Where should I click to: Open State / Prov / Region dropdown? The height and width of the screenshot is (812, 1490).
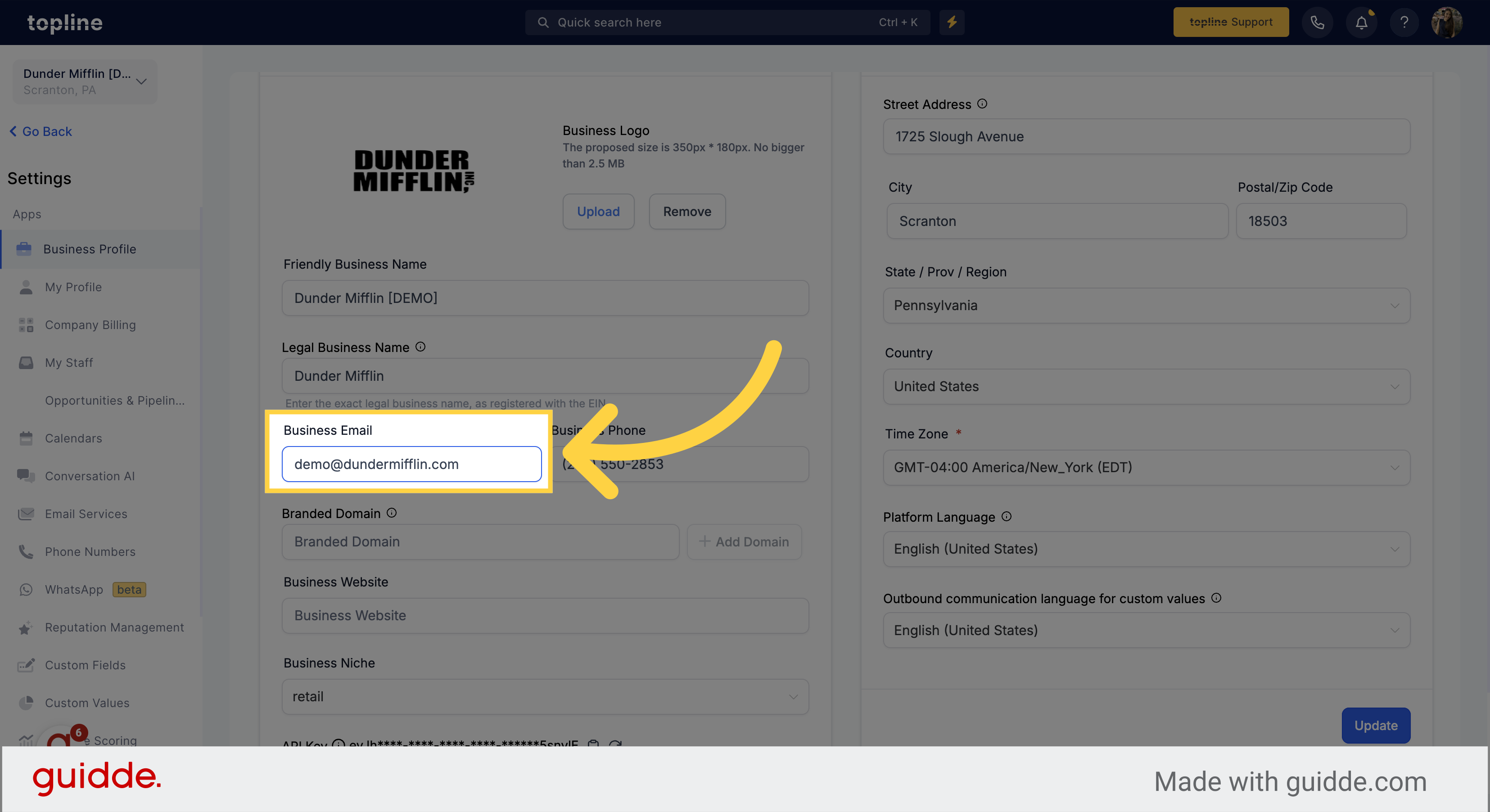point(1147,305)
